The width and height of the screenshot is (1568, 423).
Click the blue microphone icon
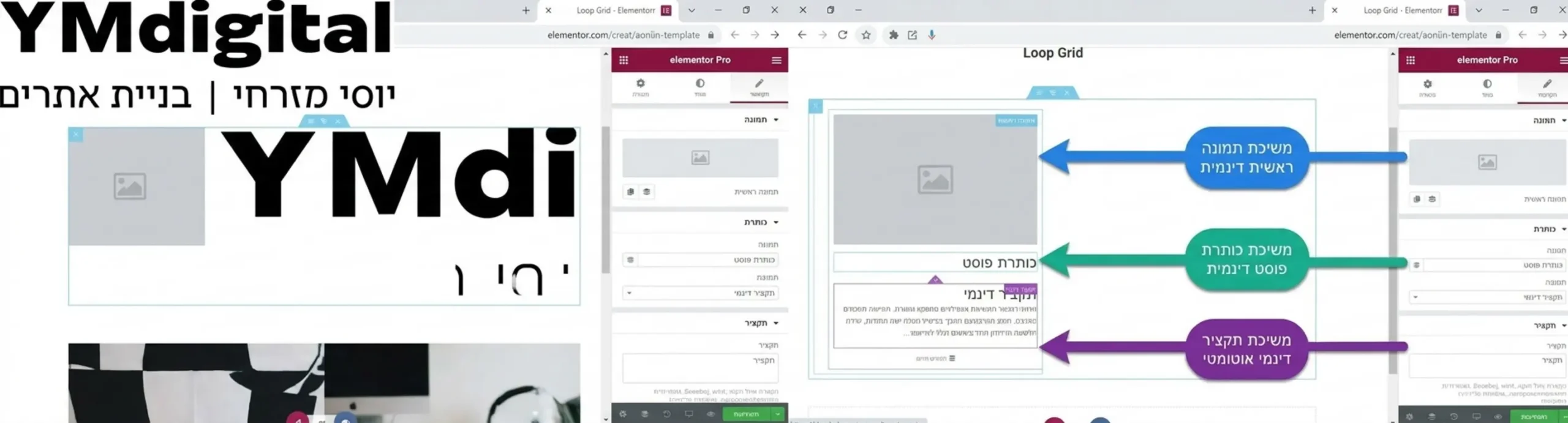[x=932, y=35]
